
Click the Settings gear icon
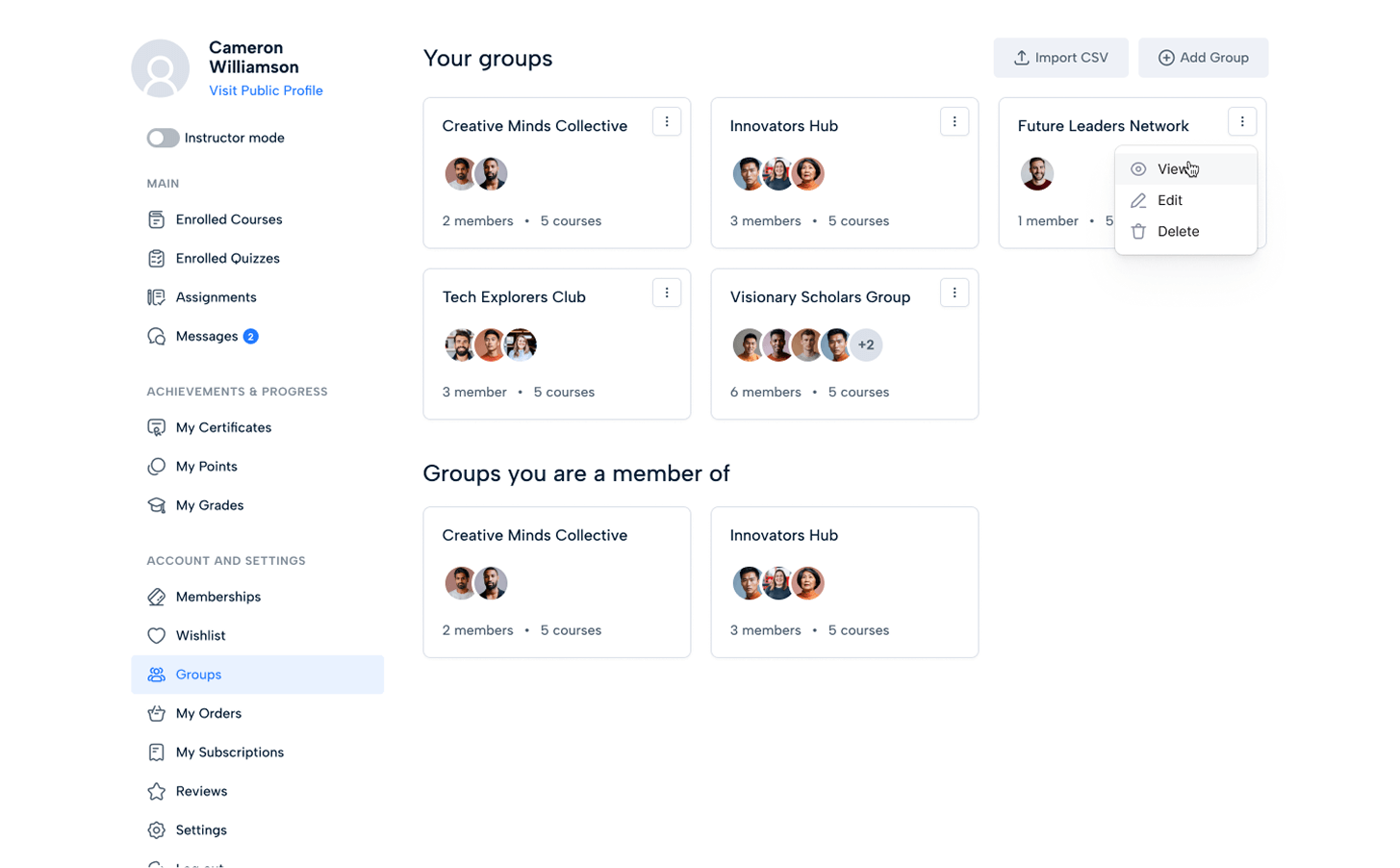(x=156, y=830)
